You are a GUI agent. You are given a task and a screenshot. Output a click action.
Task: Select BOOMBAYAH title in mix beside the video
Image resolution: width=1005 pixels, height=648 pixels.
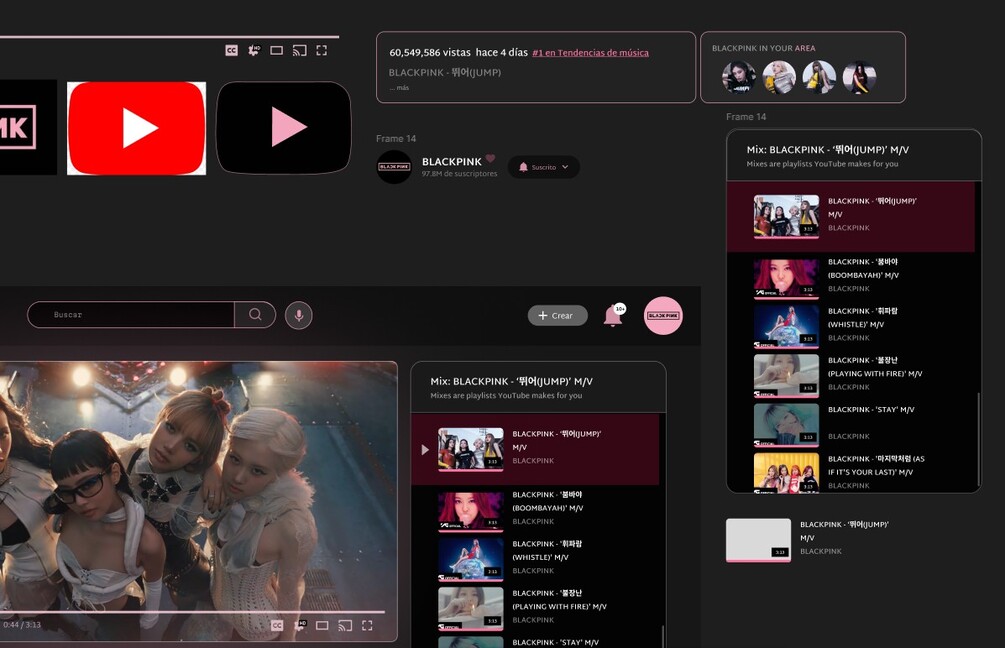[548, 501]
